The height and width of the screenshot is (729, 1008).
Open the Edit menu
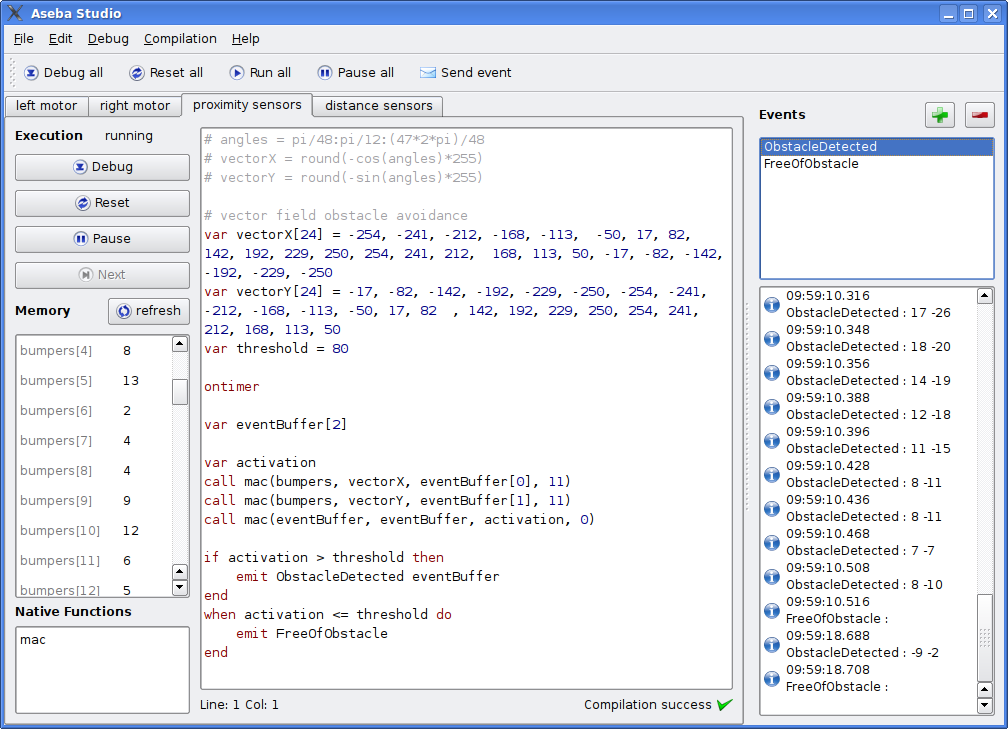(x=60, y=39)
